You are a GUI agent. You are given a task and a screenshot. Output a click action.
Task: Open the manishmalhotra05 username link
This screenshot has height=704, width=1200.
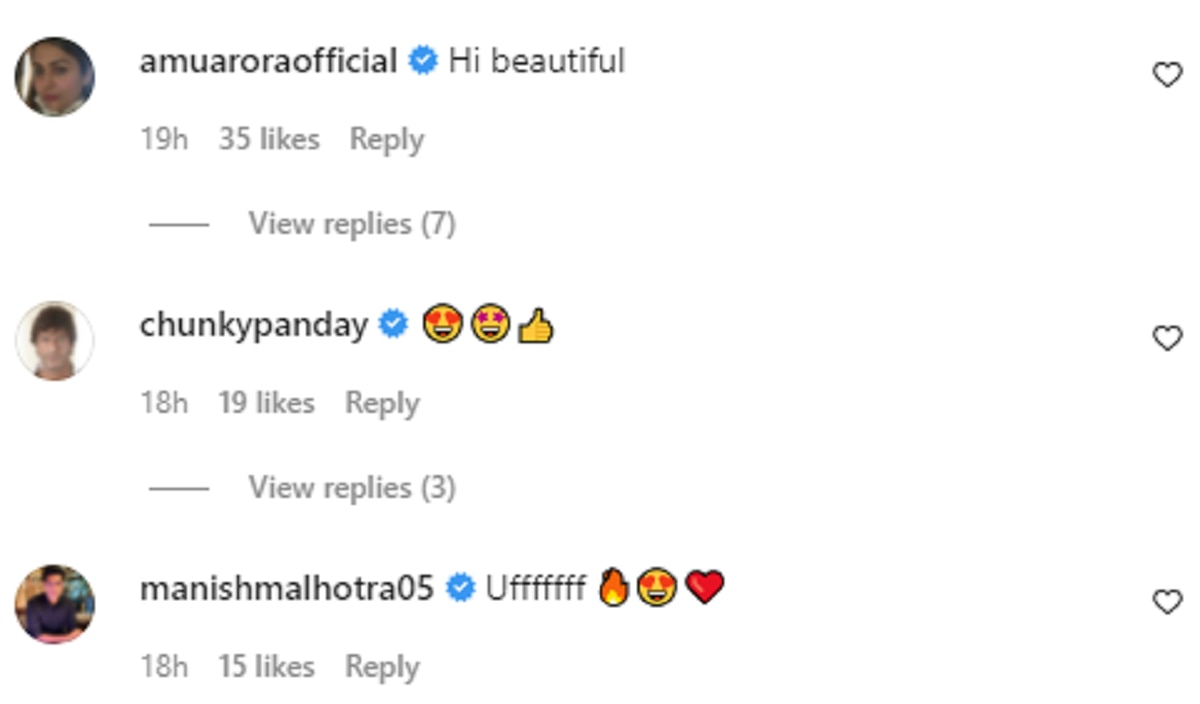click(286, 588)
